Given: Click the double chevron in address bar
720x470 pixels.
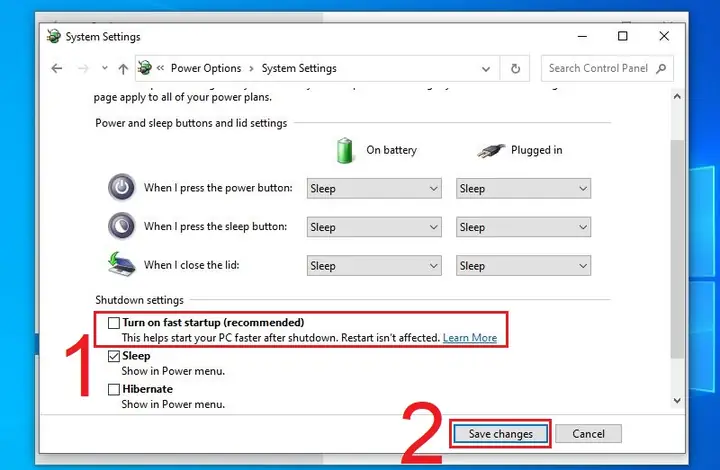Looking at the screenshot, I should [160, 68].
